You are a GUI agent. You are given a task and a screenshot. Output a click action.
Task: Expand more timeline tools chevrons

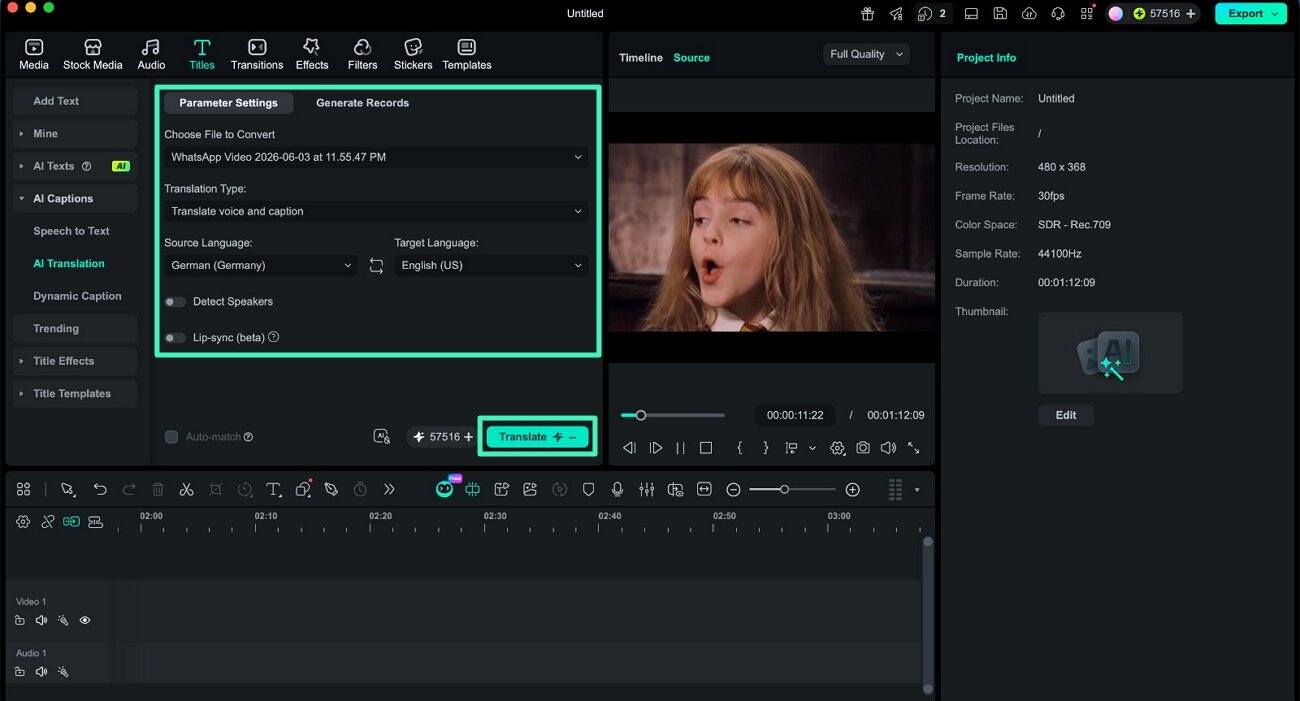point(389,489)
